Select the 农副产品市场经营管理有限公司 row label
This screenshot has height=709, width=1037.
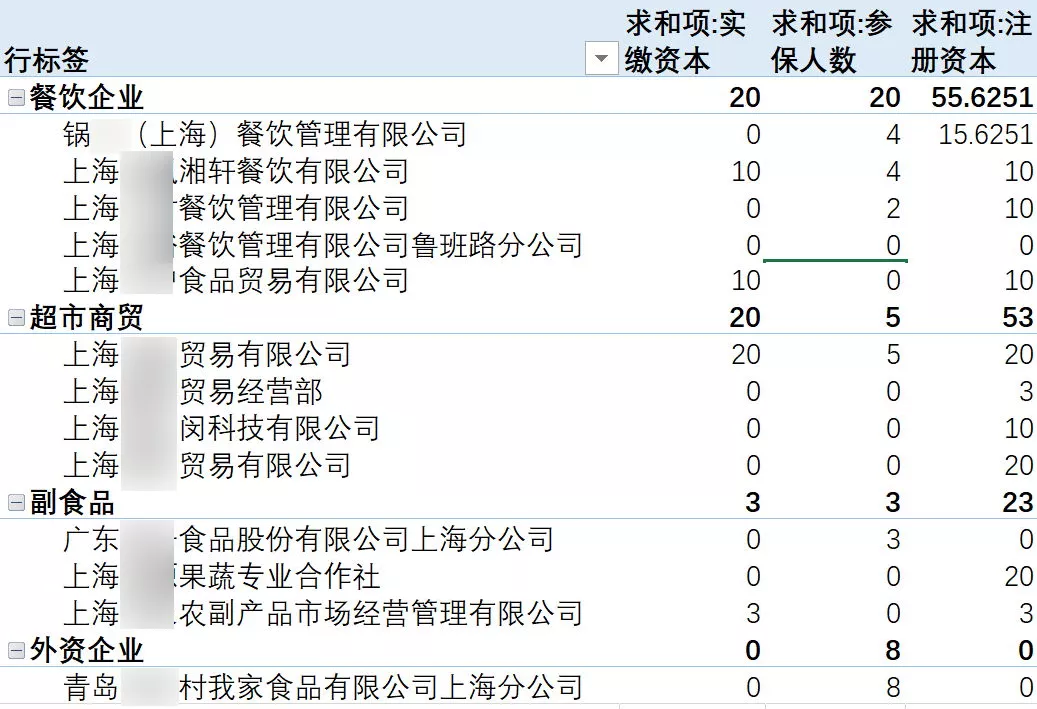(378, 613)
